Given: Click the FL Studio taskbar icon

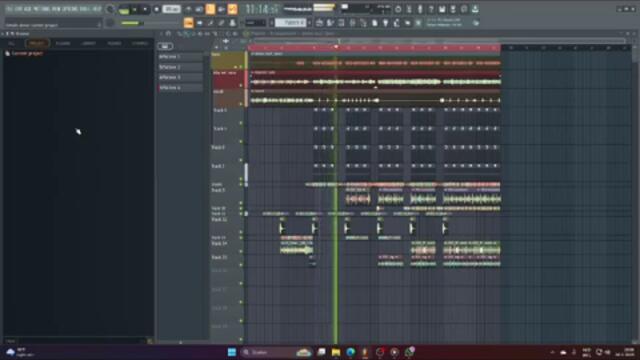Looking at the screenshot, I should click(x=365, y=352).
